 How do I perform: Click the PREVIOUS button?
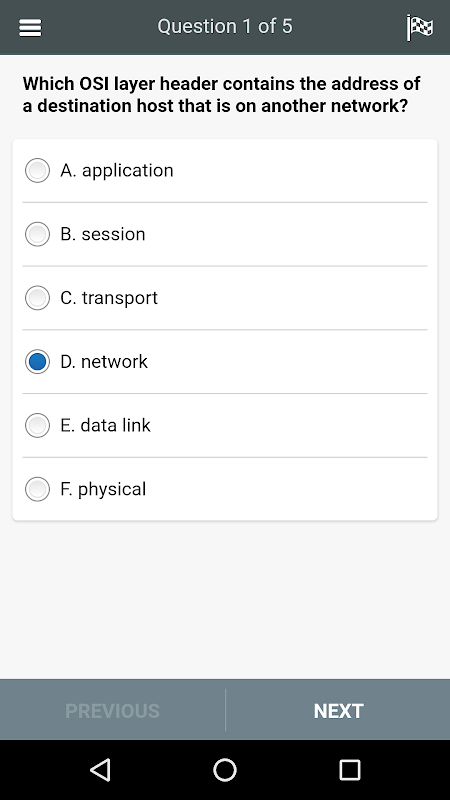coord(112,711)
